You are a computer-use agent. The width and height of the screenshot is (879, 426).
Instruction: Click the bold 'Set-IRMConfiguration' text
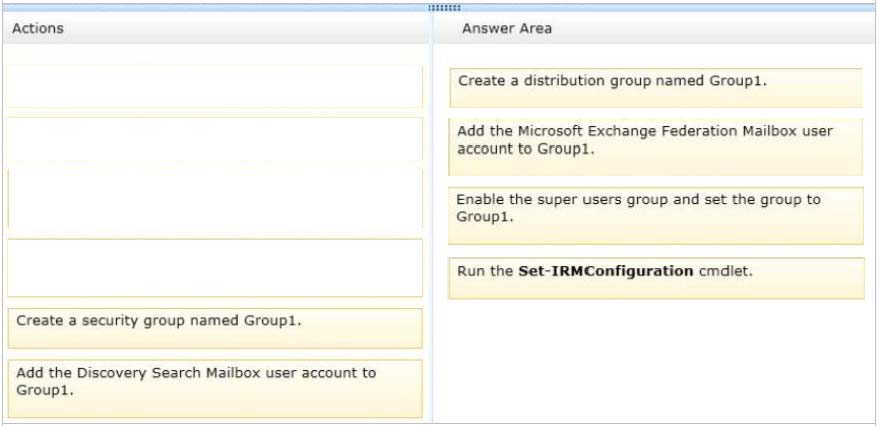[x=605, y=271]
